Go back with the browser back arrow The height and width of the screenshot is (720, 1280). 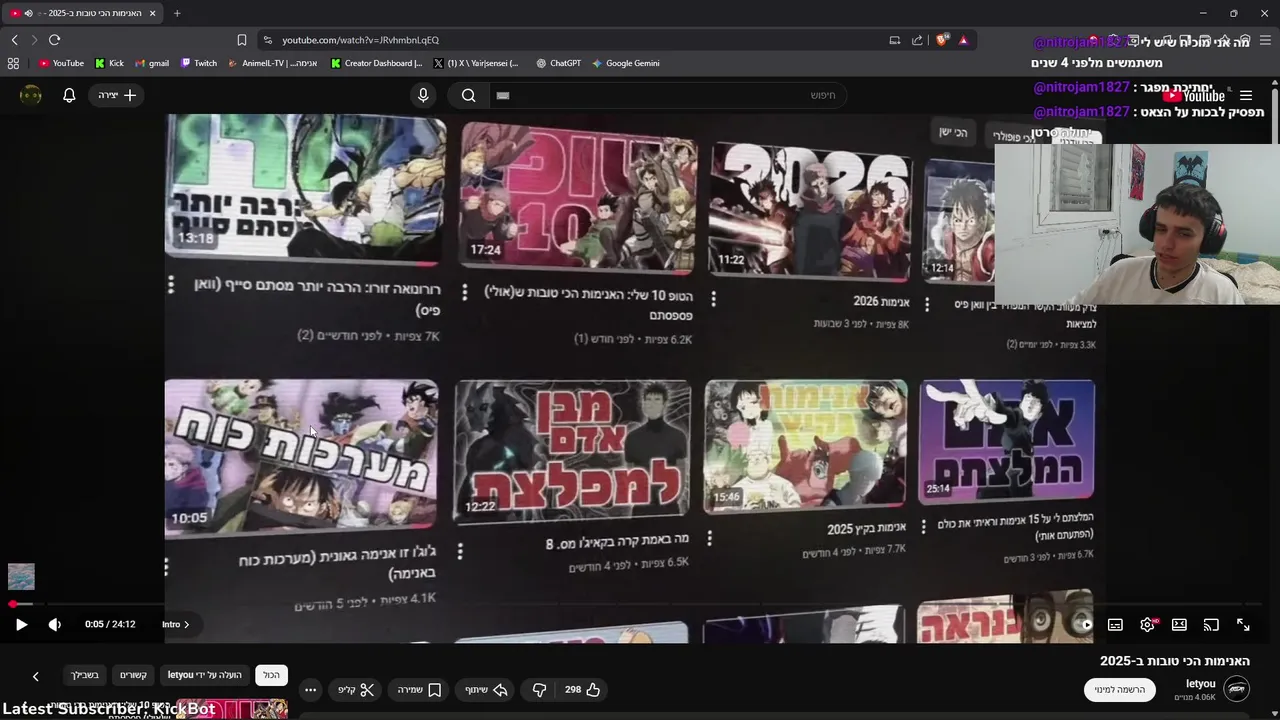[x=14, y=40]
